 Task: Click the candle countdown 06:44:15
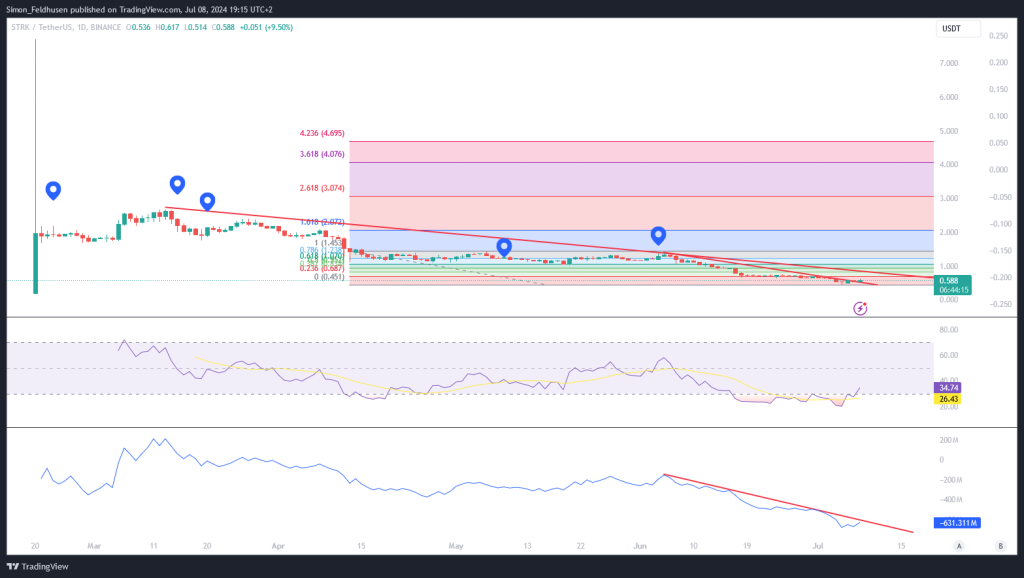[x=953, y=289]
